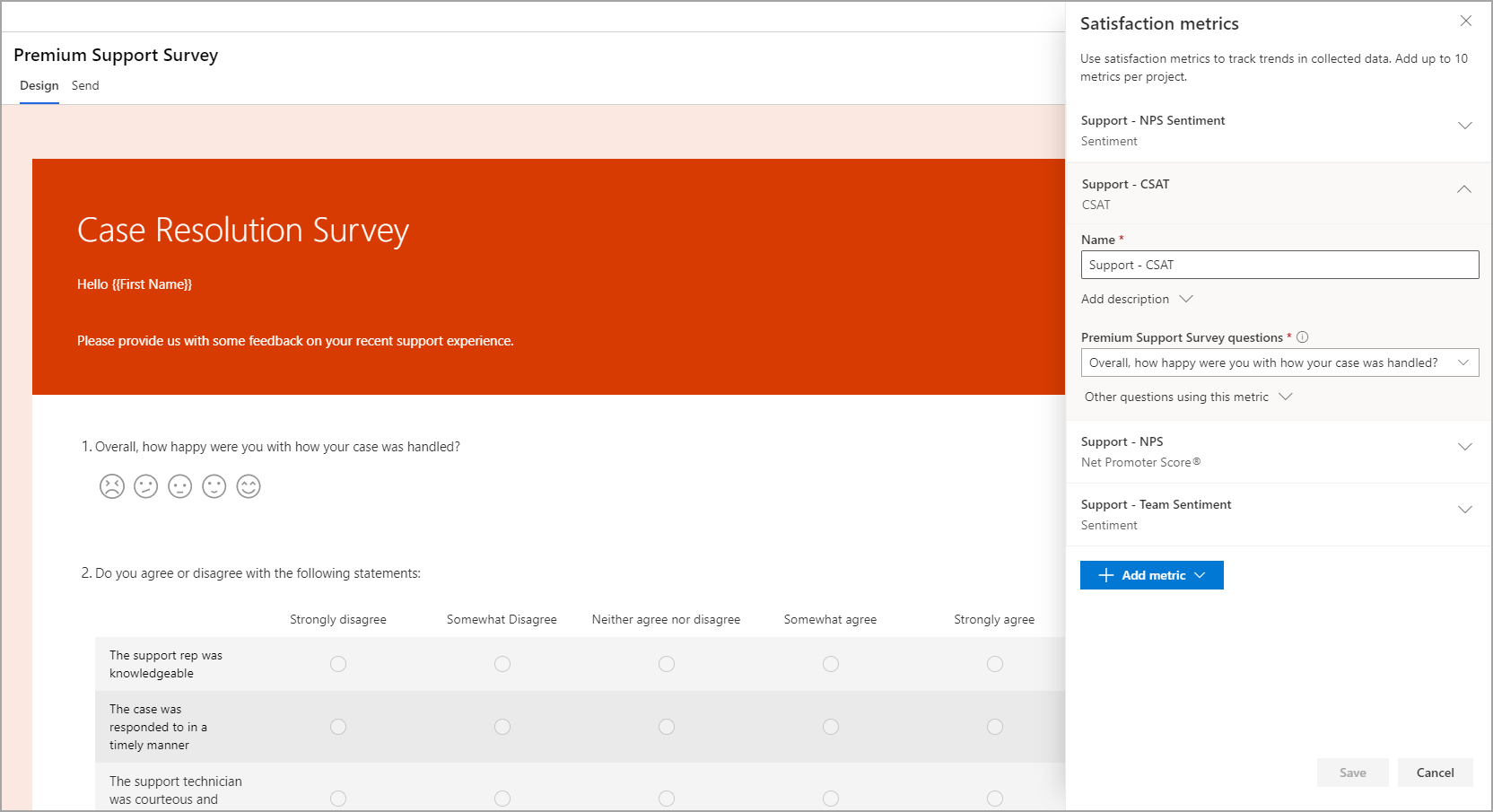
Task: Click 'The support technician was courteous' statement
Action: tap(176, 790)
